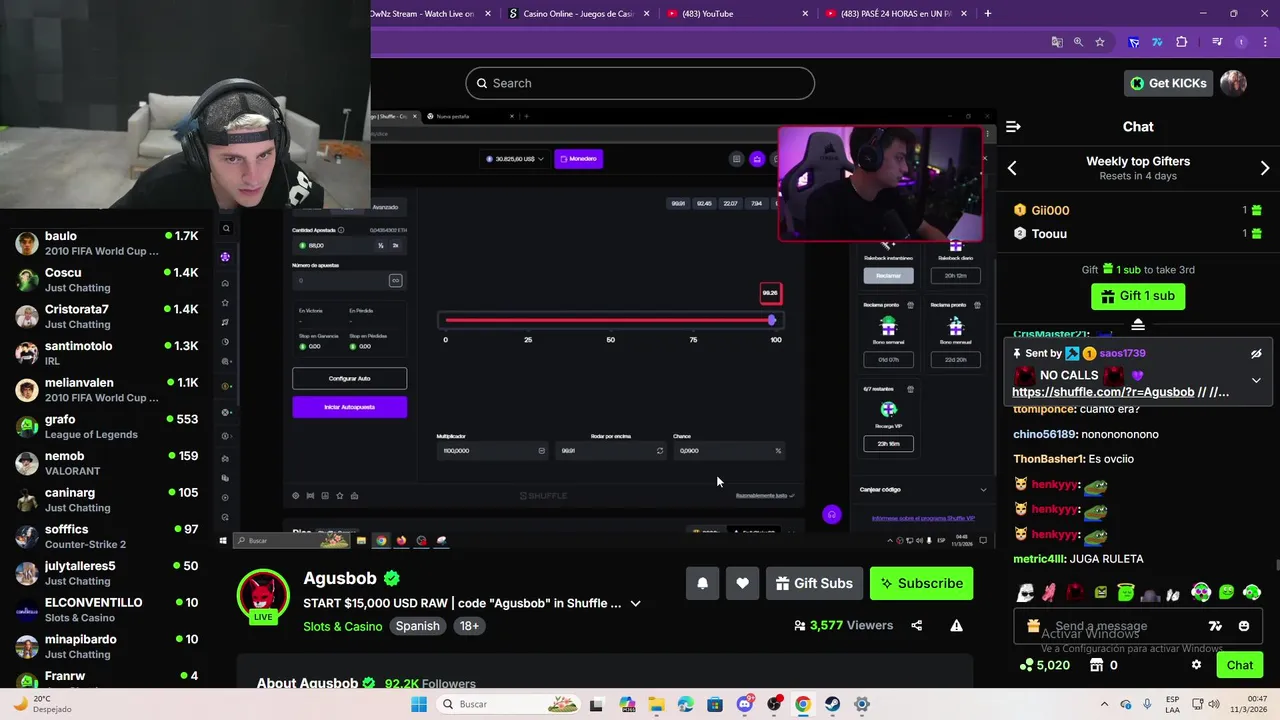Open the media control music icon in Chrome
The image size is (1280, 720).
1217,42
